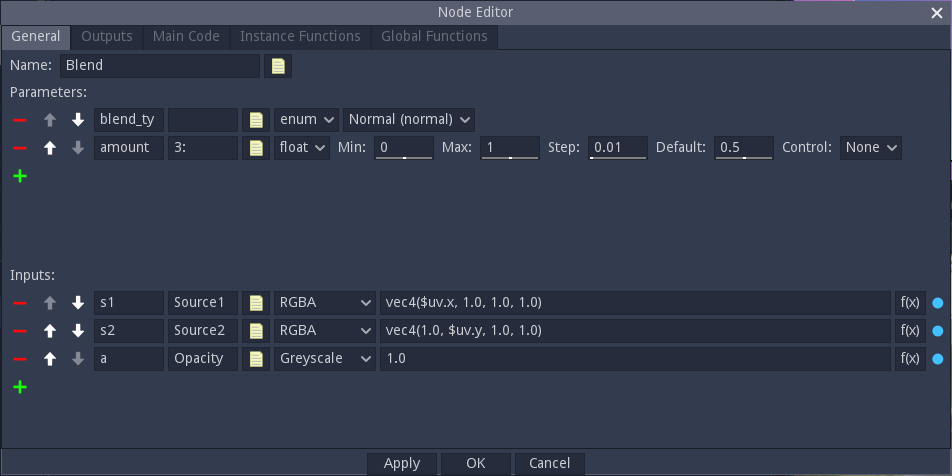Move the s1 input down
Image resolution: width=952 pixels, height=476 pixels.
coord(78,303)
